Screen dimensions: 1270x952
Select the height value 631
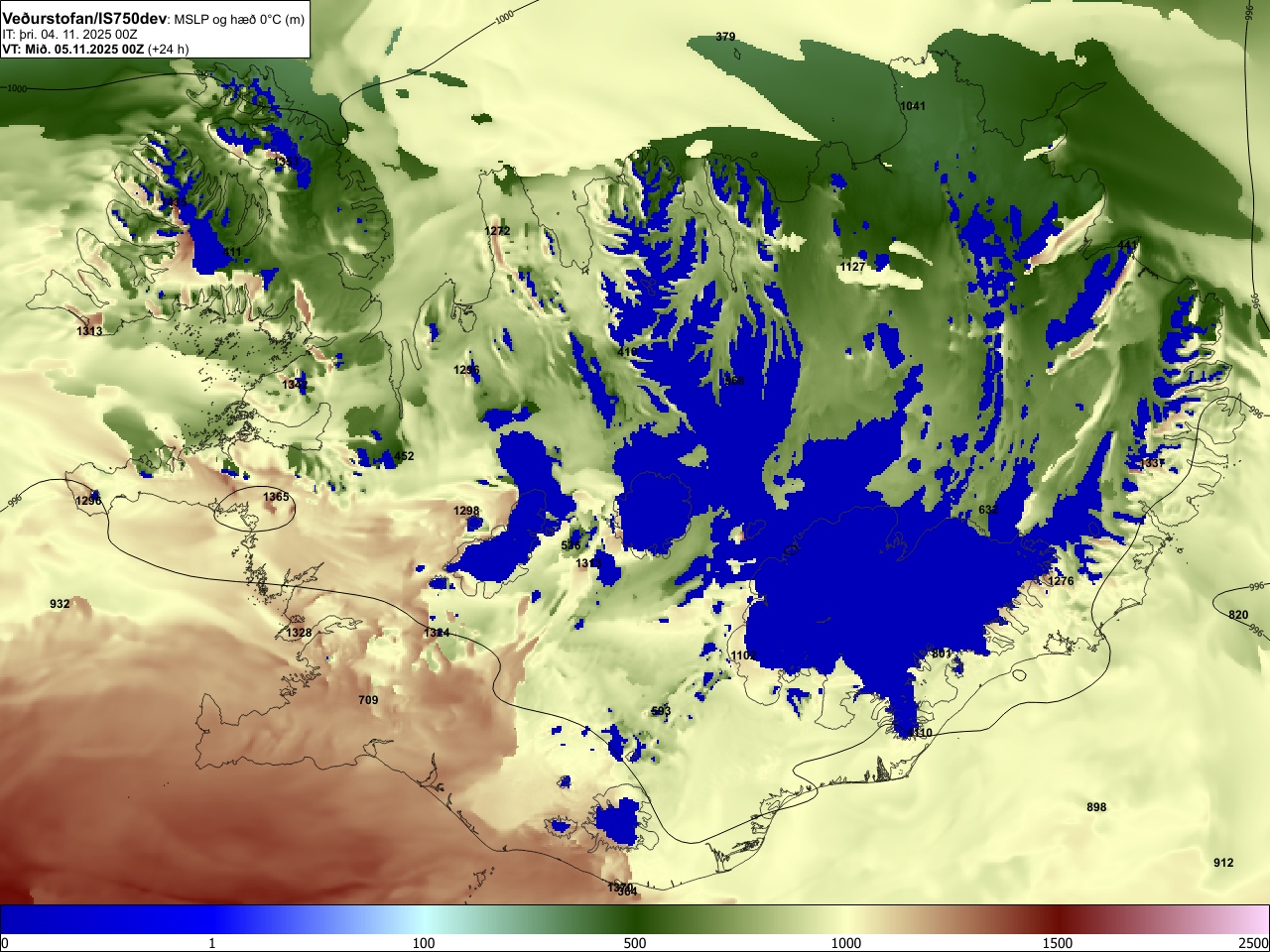pyautogui.click(x=988, y=510)
